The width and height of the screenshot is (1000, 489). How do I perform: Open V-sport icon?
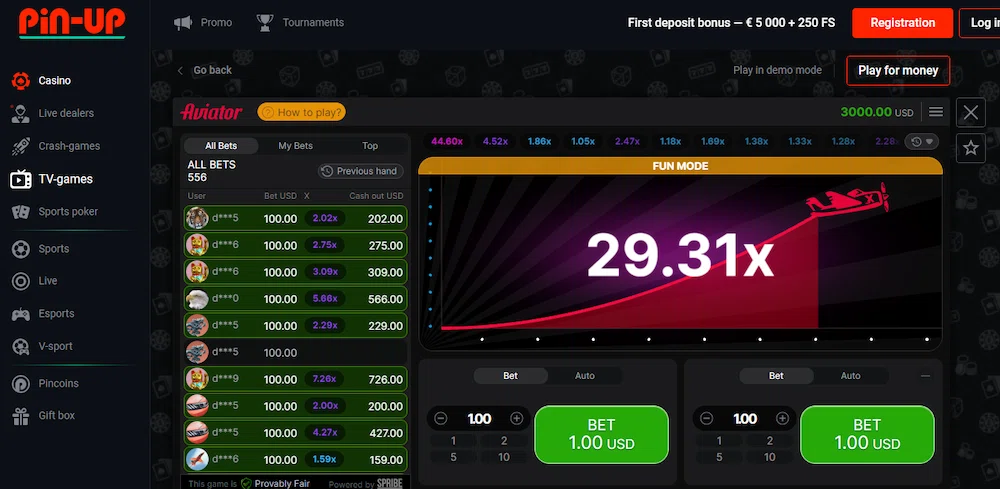[x=20, y=347]
